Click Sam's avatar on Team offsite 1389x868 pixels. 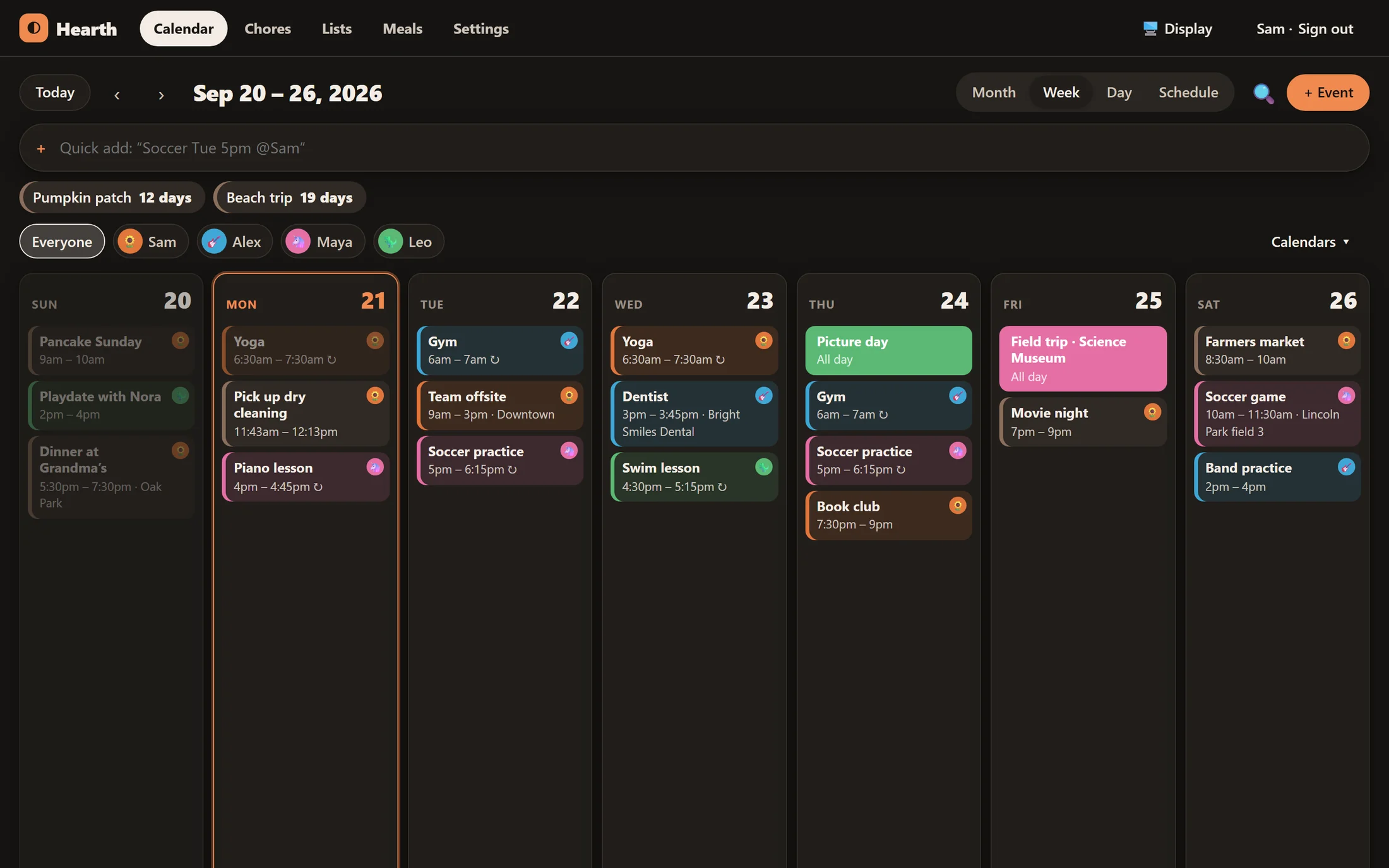coord(569,396)
